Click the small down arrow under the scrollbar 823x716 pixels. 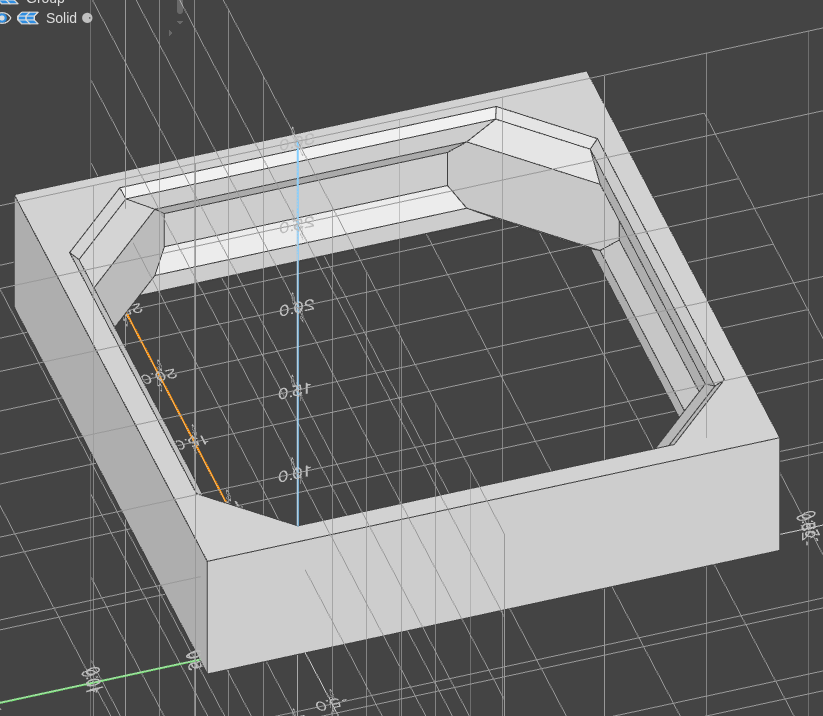tap(180, 20)
